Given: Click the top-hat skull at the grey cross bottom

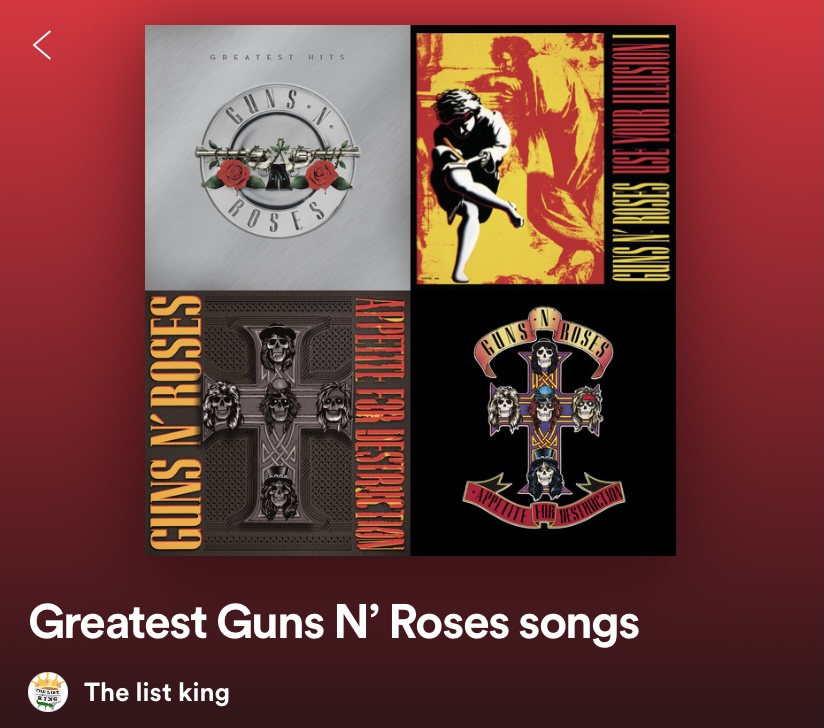Looking at the screenshot, I should point(278,491).
